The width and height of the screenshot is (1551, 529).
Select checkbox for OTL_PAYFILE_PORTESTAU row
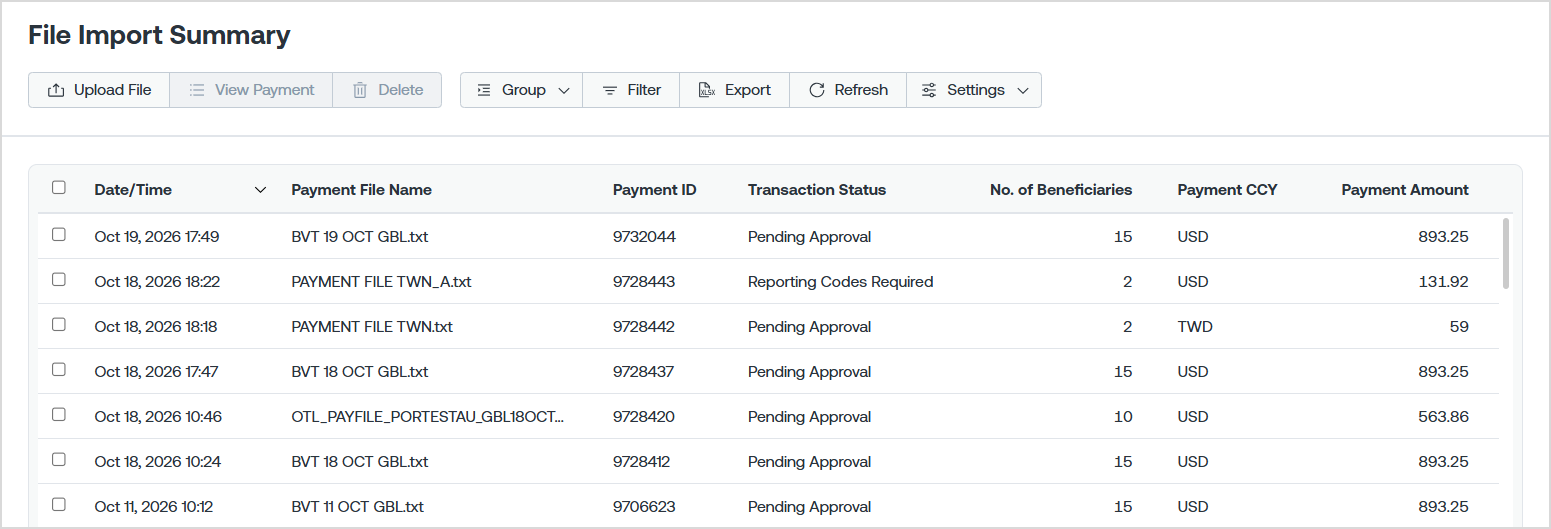(59, 414)
